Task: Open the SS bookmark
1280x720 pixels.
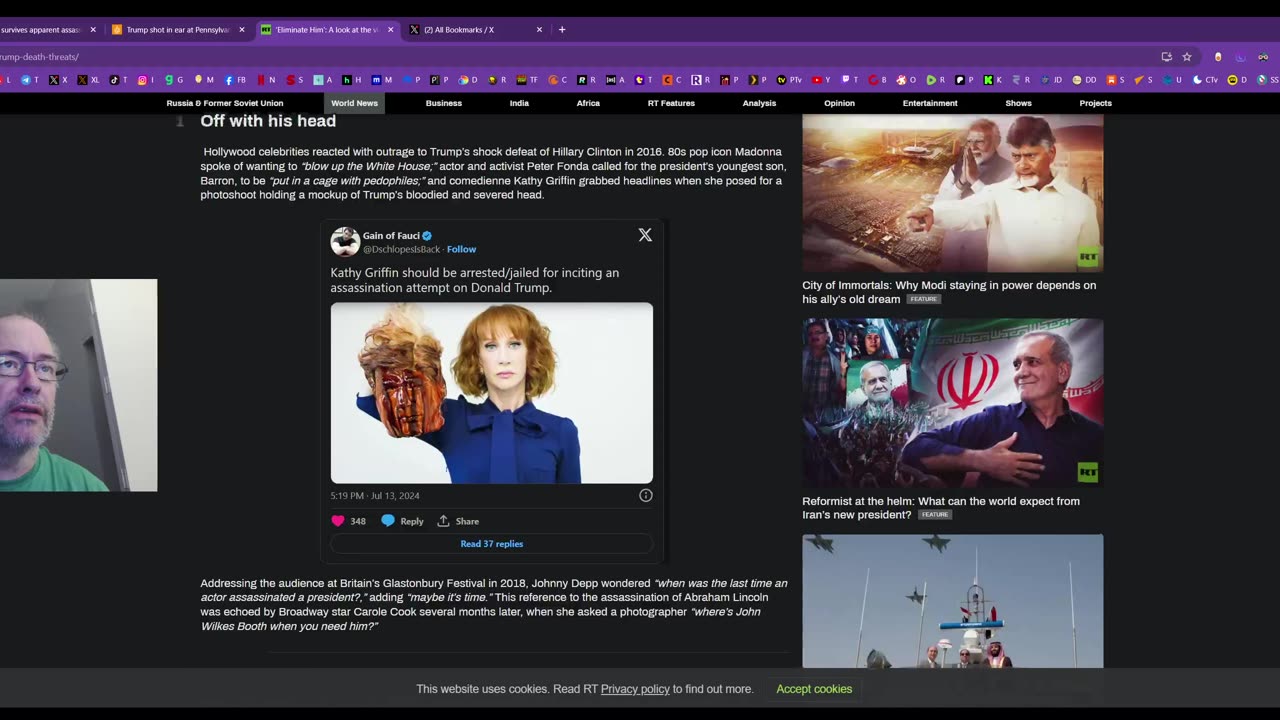Action: pyautogui.click(x=1268, y=80)
